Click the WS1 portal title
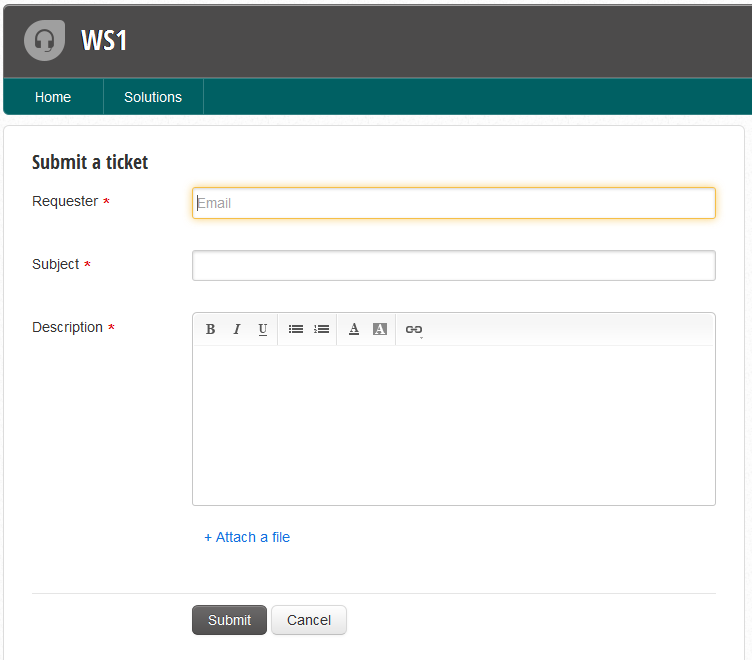 coord(104,41)
